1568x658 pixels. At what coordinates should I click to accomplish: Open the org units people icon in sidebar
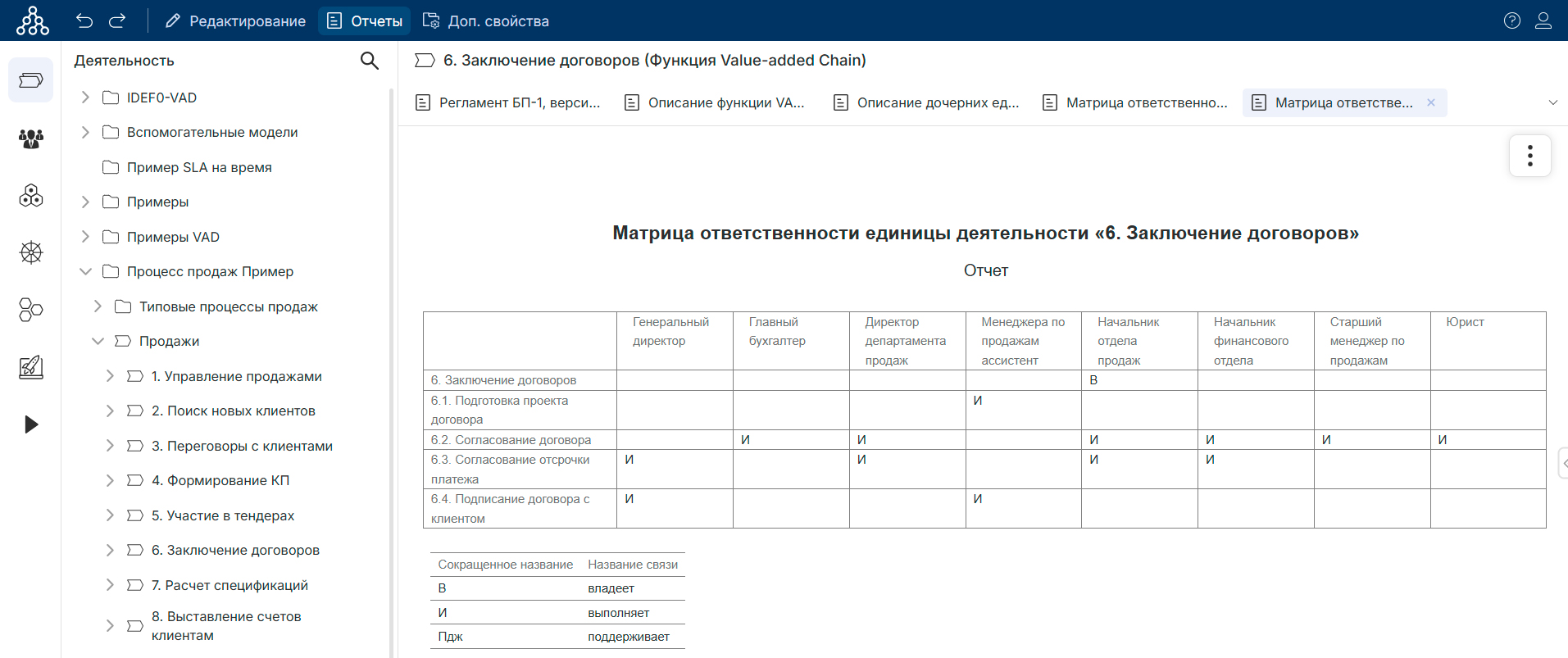pos(31,138)
